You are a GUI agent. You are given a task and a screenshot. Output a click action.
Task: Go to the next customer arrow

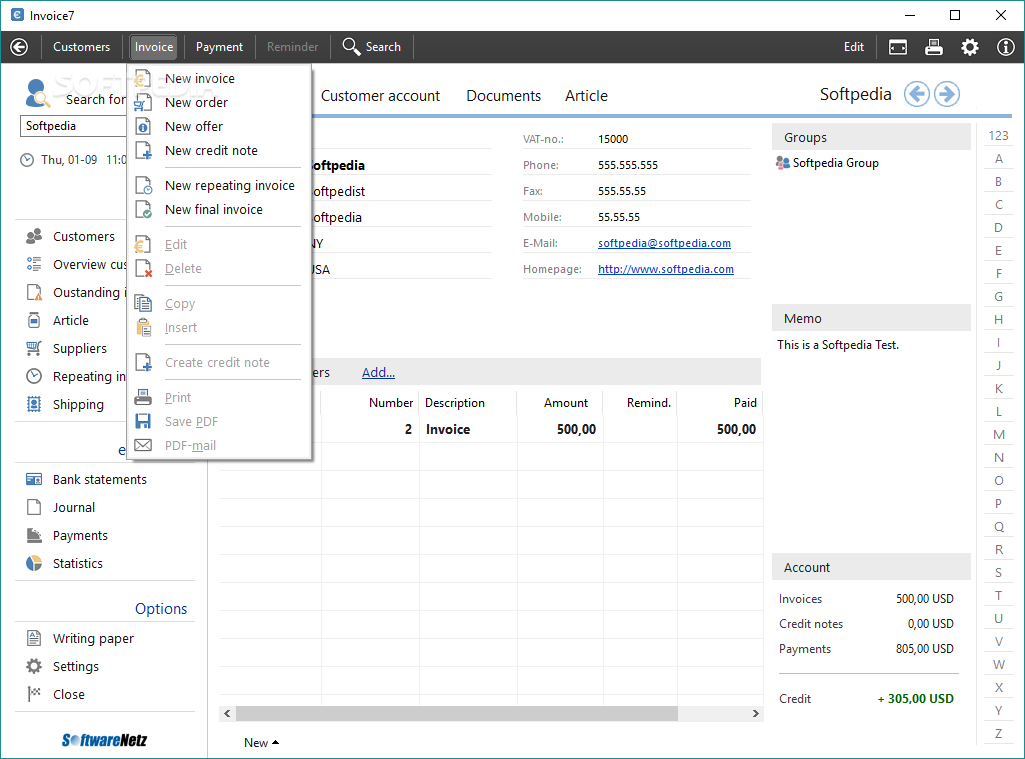coord(947,94)
